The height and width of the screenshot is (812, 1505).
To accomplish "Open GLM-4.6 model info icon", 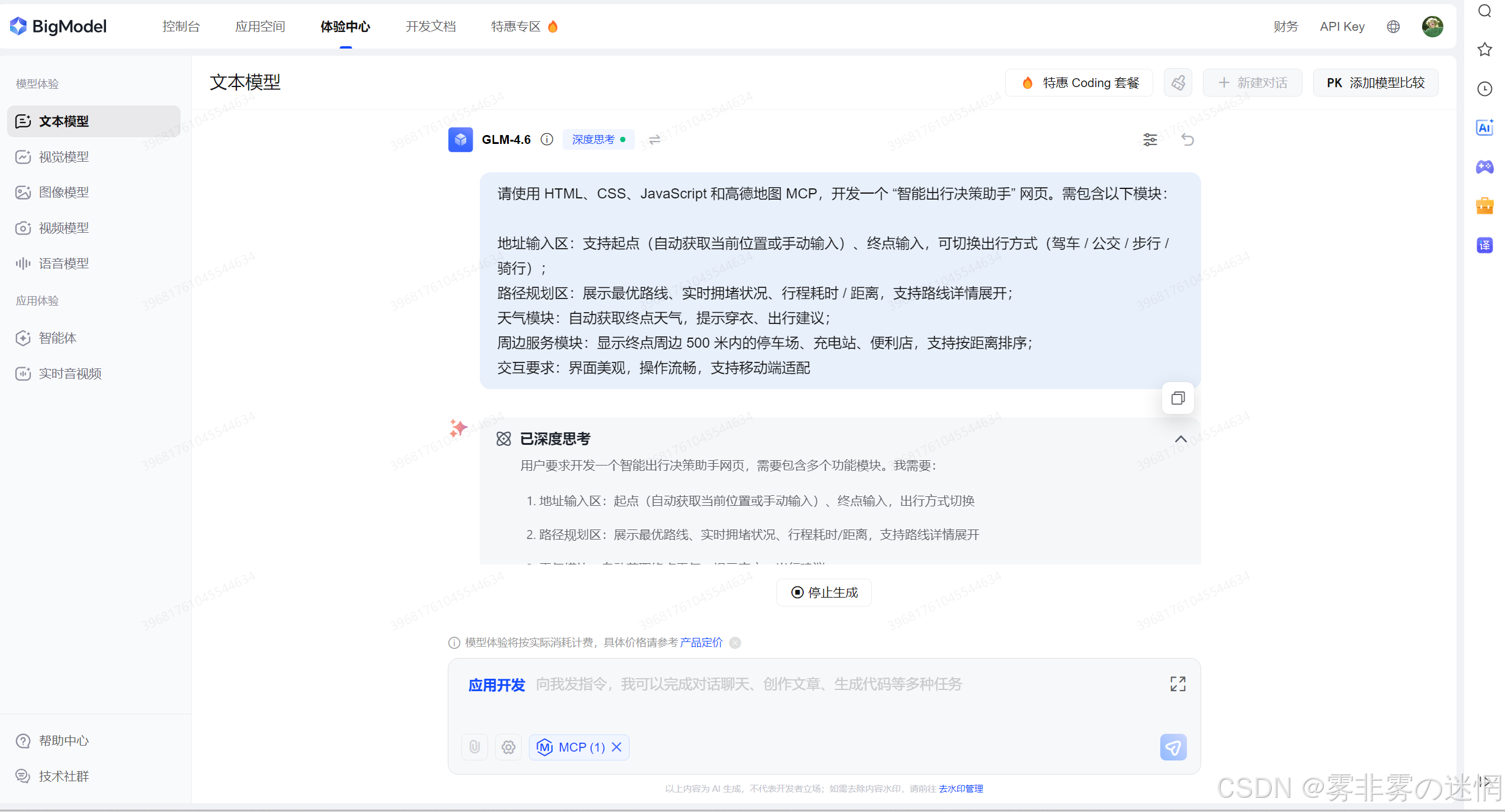I will pyautogui.click(x=547, y=140).
